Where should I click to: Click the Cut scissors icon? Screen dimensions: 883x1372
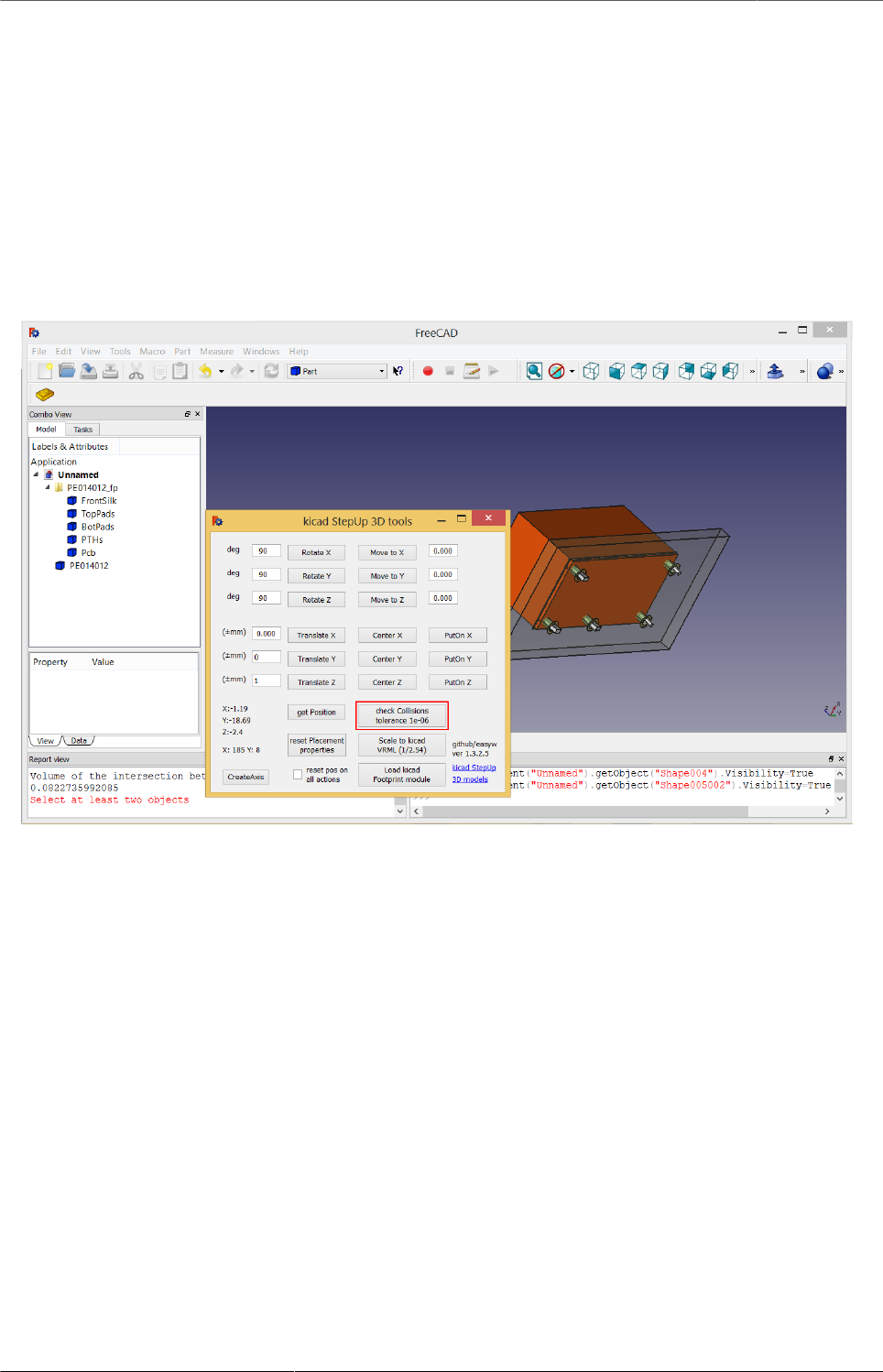[136, 371]
